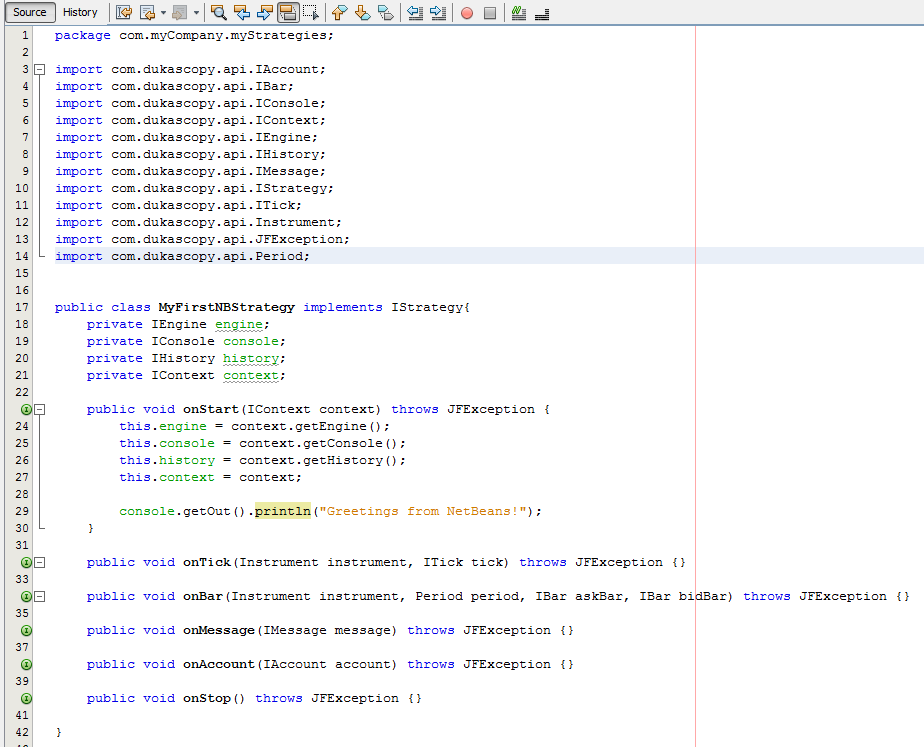
Task: Click the Back navigation icon
Action: [148, 12]
